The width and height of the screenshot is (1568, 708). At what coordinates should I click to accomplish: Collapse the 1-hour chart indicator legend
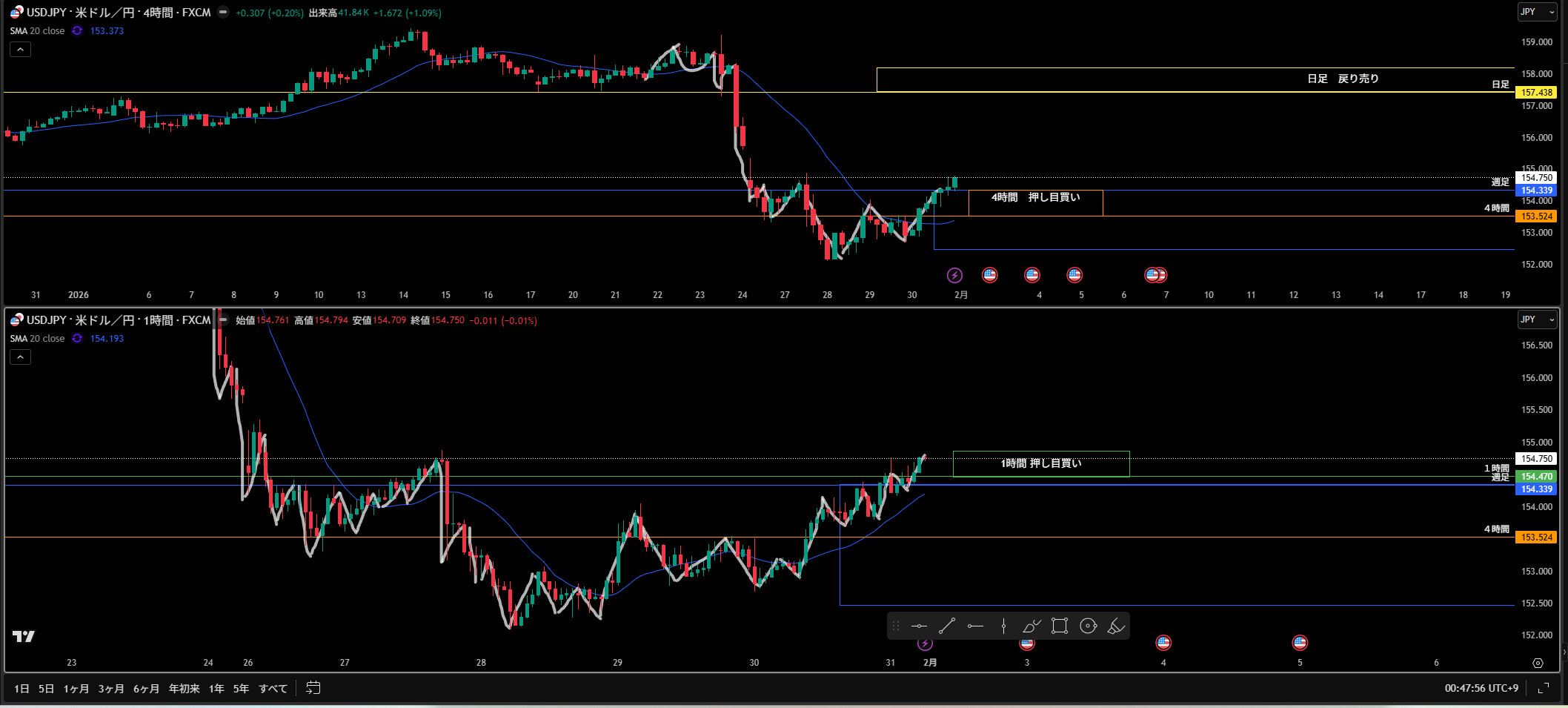tap(20, 357)
